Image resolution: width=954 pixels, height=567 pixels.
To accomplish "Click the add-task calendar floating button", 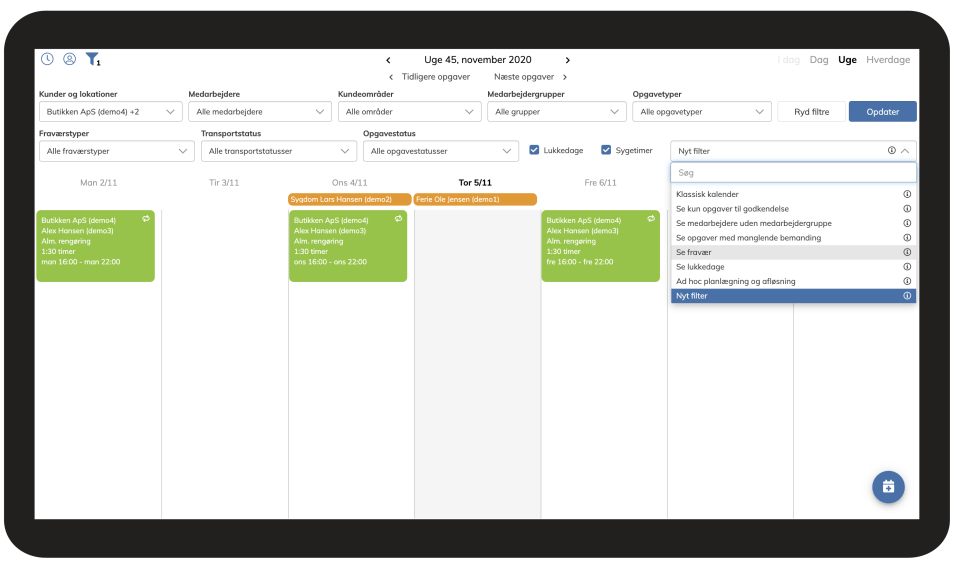I will [x=888, y=487].
